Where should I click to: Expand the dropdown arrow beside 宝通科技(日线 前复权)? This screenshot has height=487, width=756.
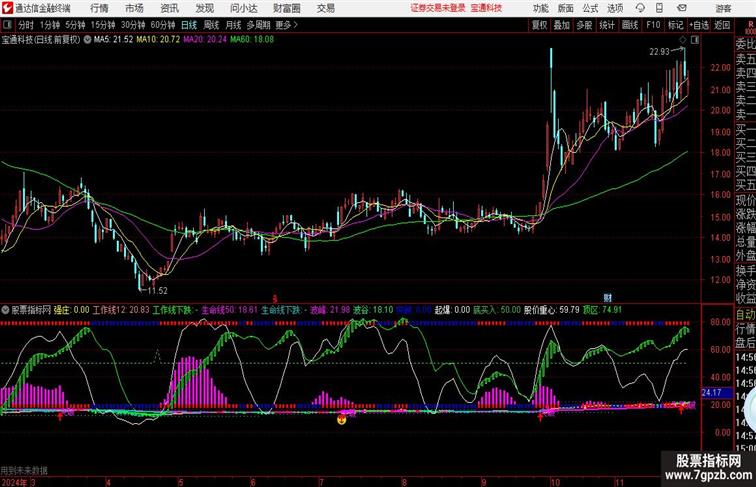click(x=87, y=40)
